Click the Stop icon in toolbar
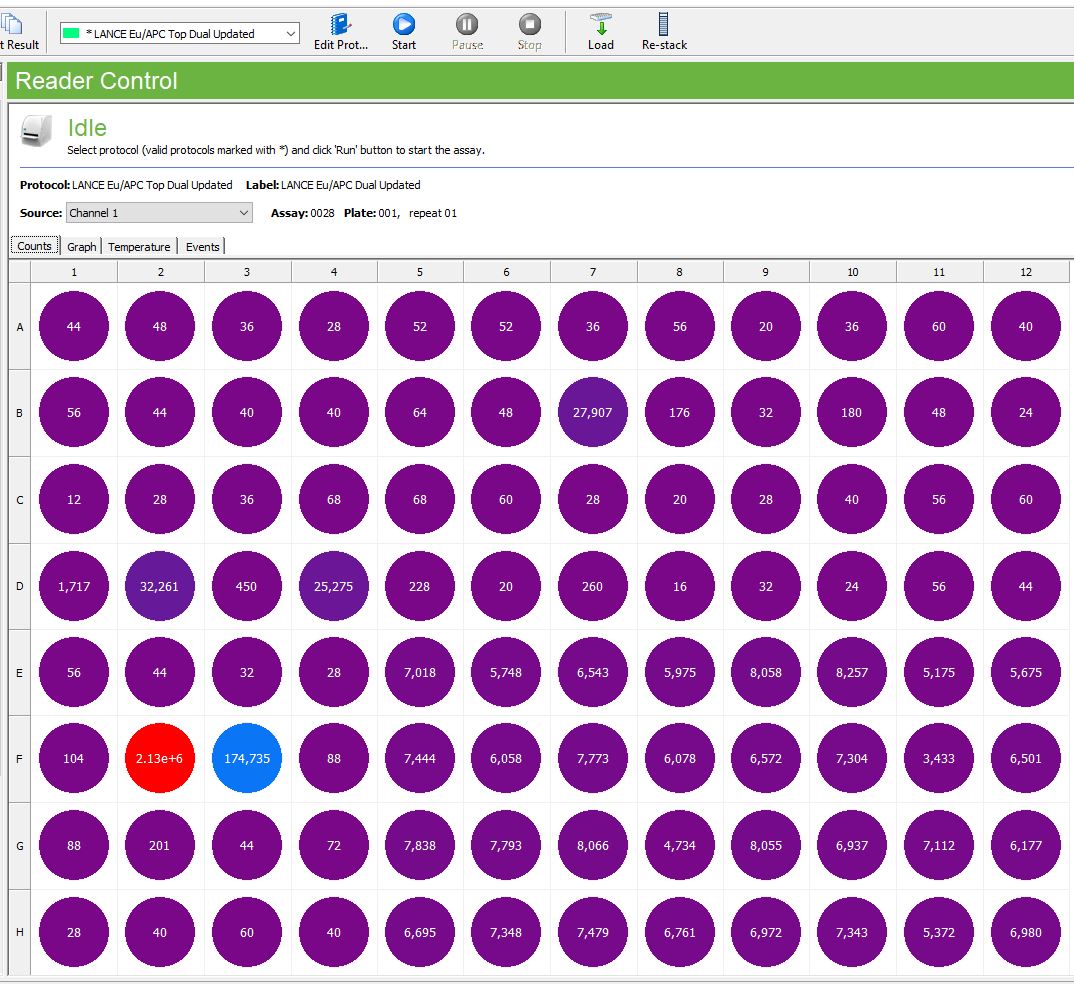 [530, 25]
